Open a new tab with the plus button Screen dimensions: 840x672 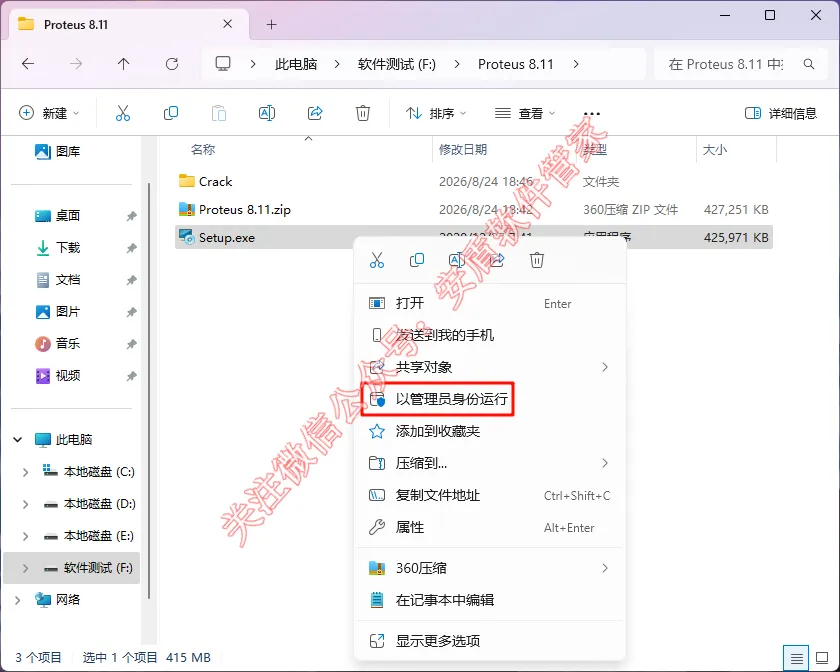(272, 25)
